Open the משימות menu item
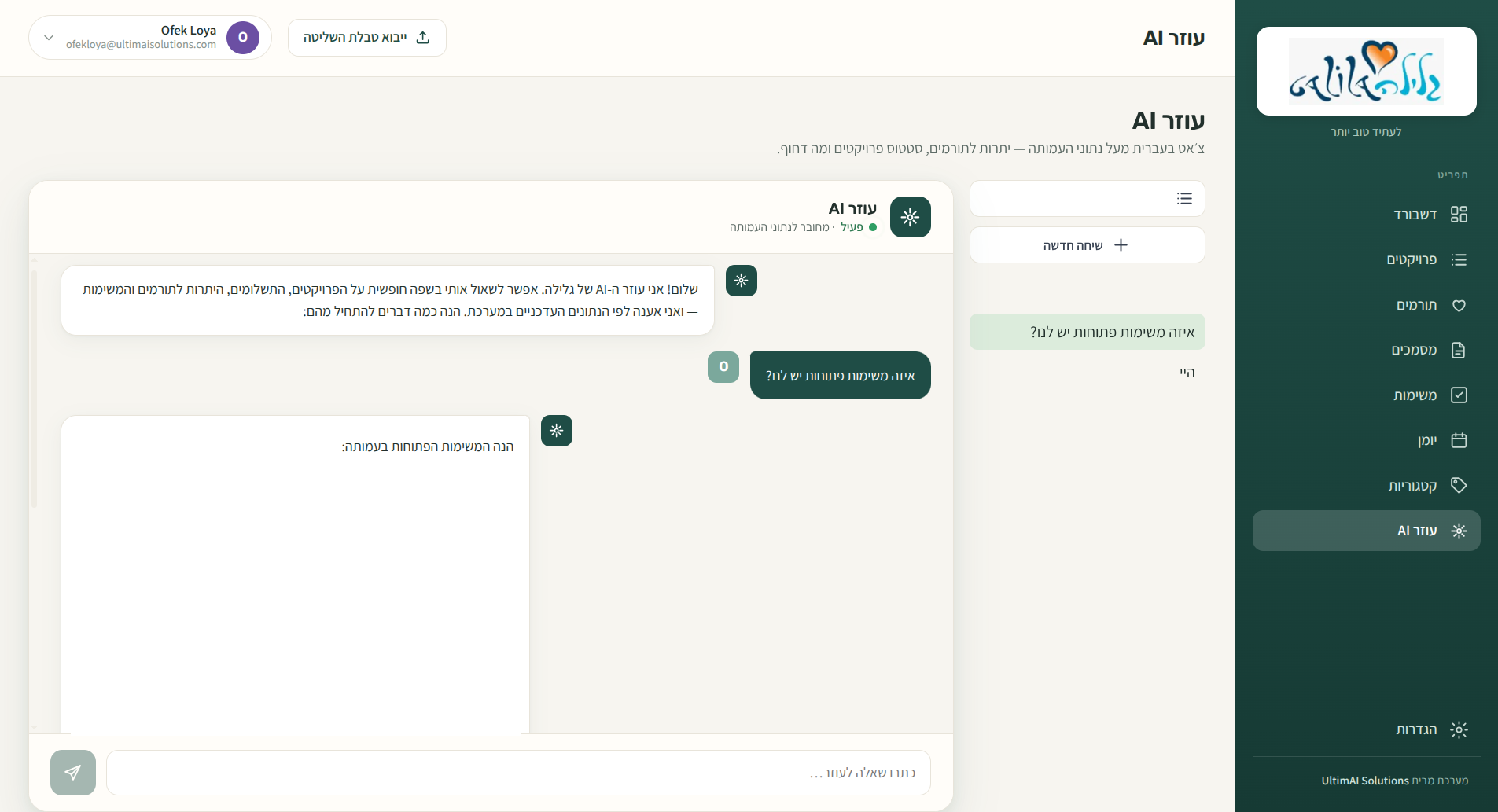1498x812 pixels. [x=1367, y=395]
